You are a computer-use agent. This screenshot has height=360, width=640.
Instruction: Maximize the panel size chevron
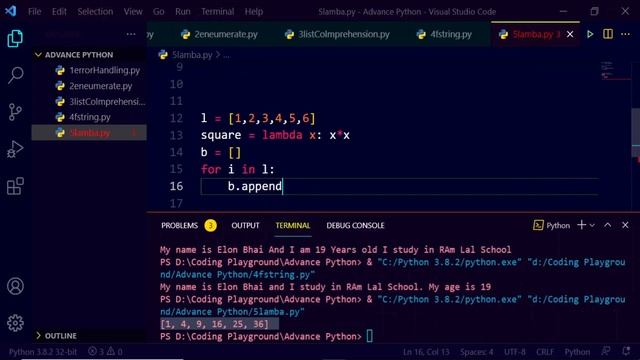pyautogui.click(x=607, y=225)
